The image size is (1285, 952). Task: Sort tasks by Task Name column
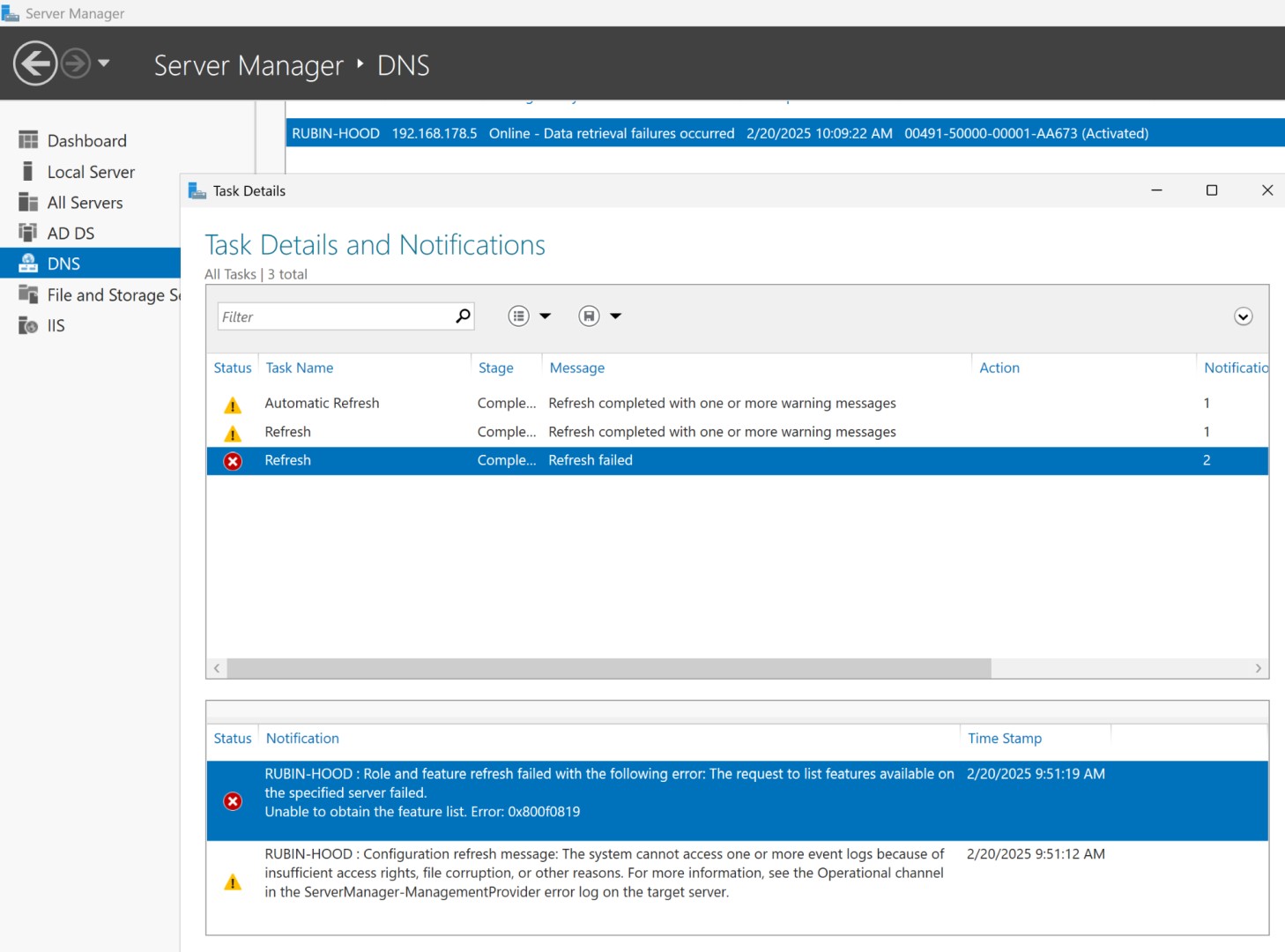pyautogui.click(x=300, y=368)
